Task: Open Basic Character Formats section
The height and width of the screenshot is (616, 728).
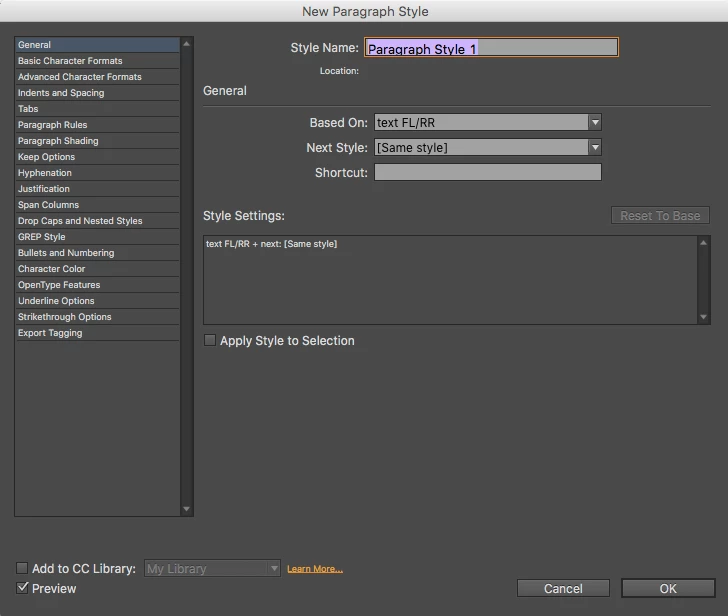Action: pos(98,61)
